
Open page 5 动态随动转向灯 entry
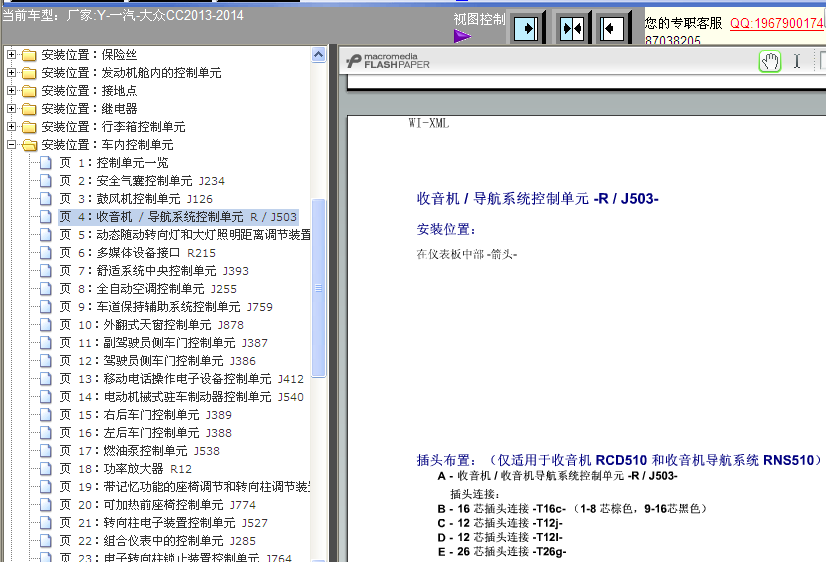pyautogui.click(x=185, y=234)
